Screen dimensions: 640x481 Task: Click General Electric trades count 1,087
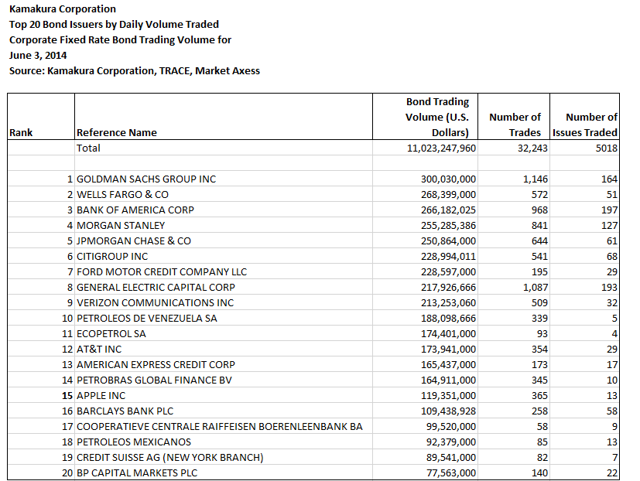pos(536,287)
